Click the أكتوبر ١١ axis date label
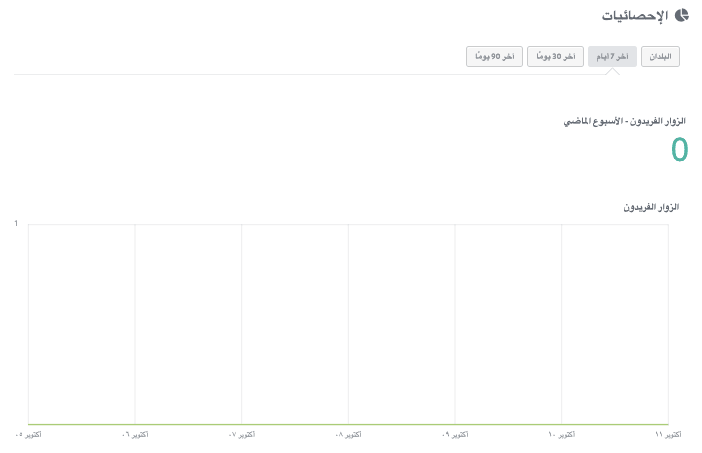This screenshot has height=453, width=702. 668,435
